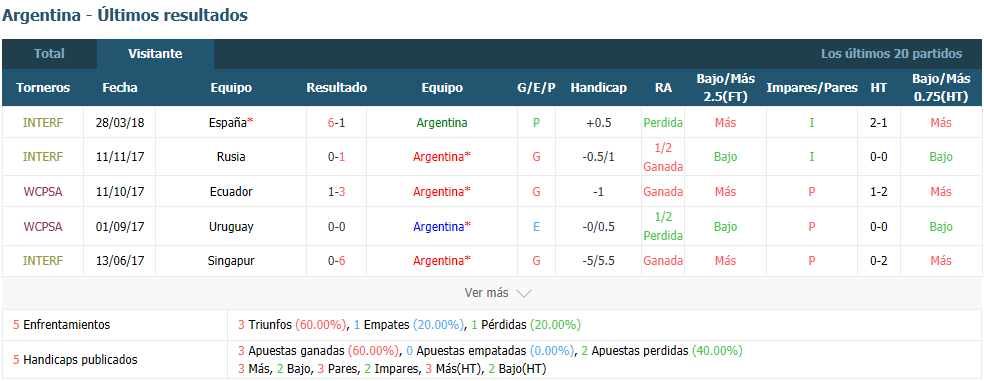Screen dimensions: 984x381
Task: Open the 1-3 result against Ecuador
Action: pyautogui.click(x=336, y=191)
